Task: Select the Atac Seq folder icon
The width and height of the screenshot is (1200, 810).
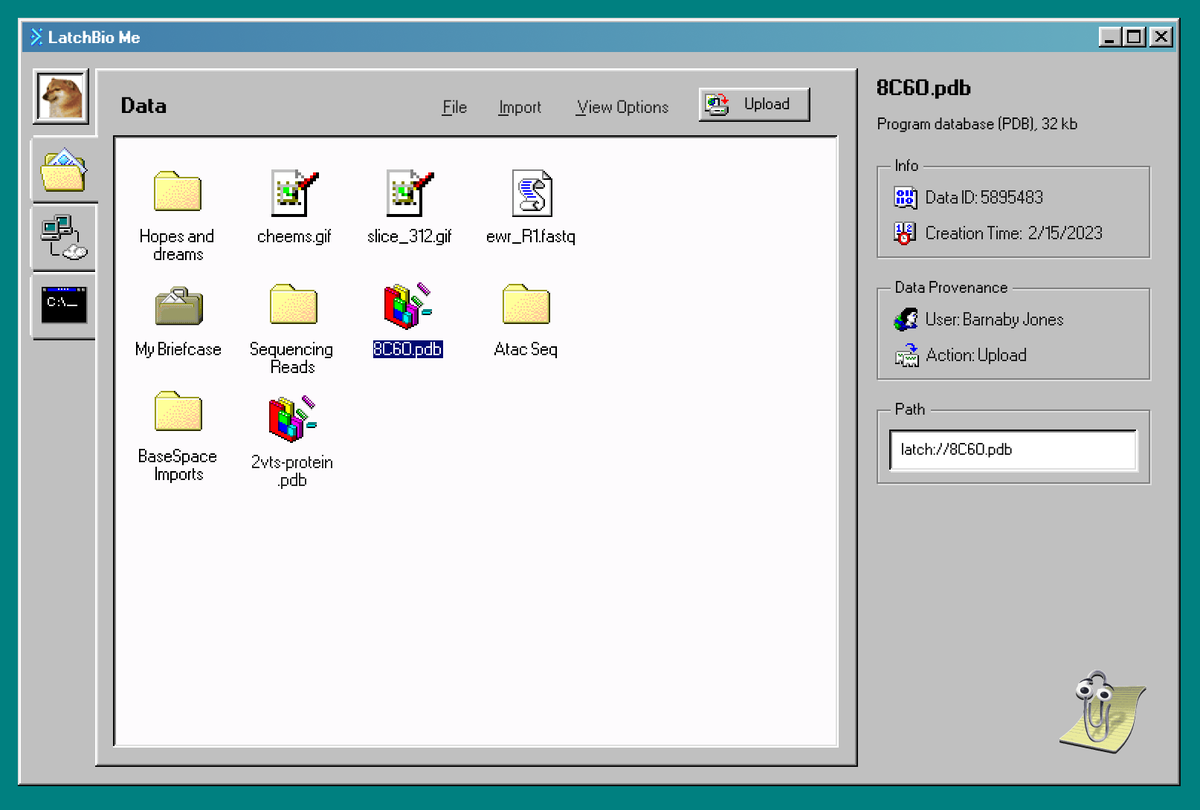Action: (x=526, y=304)
